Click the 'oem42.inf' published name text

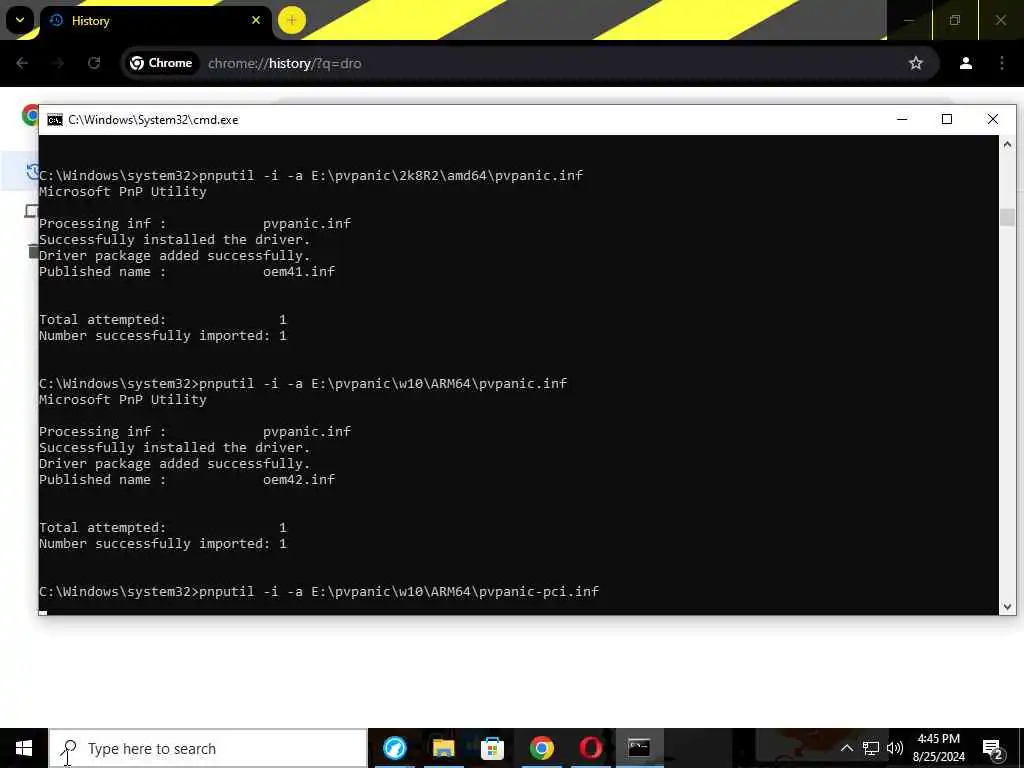tap(298, 479)
